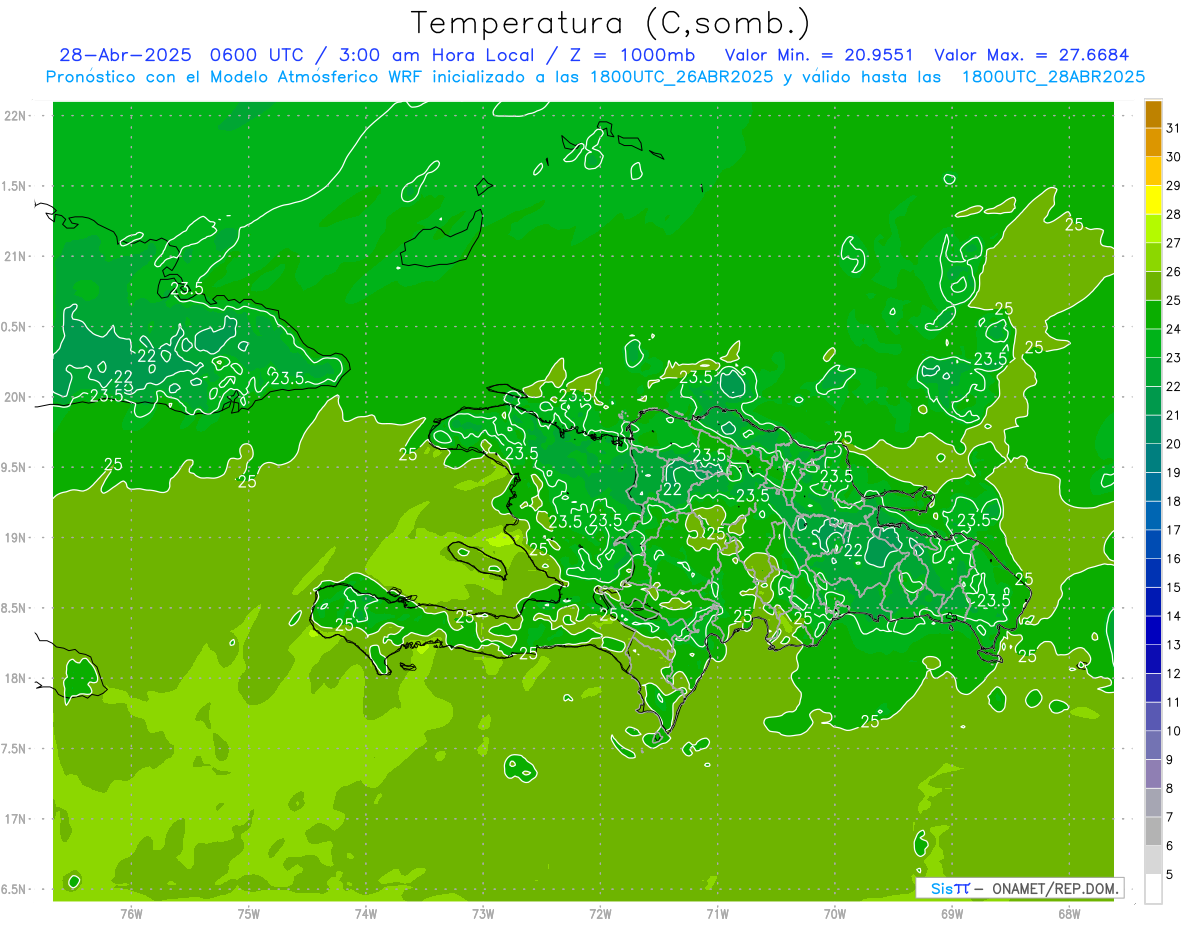This screenshot has height=927, width=1200.
Task: Click the 5 label on color scale
Action: pos(1170,875)
